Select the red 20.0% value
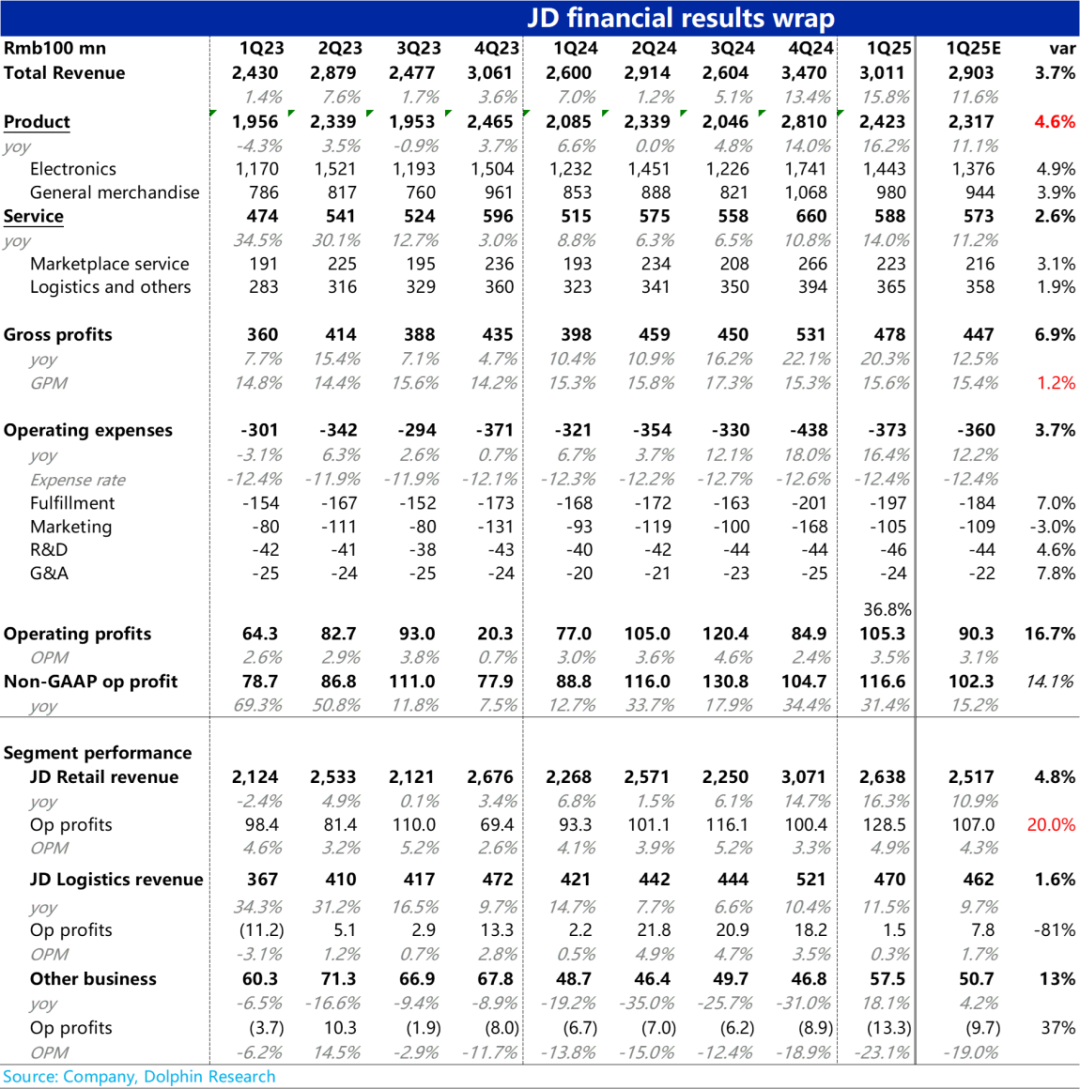Image resolution: width=1080 pixels, height=1089 pixels. (x=1051, y=825)
